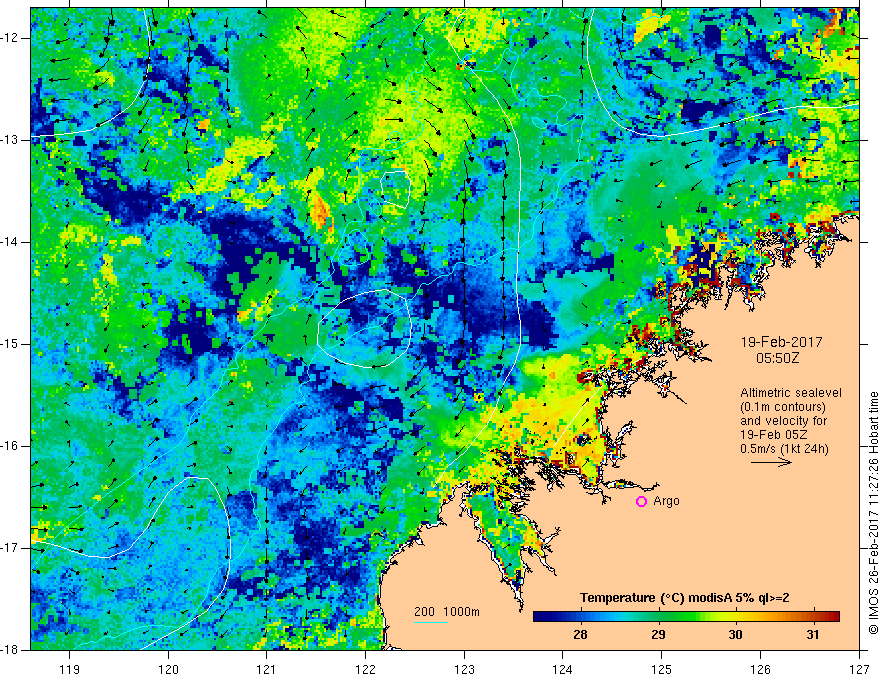Click the 'and velocity for' caption line
Viewport: 880px width, 680px height.
[x=783, y=421]
